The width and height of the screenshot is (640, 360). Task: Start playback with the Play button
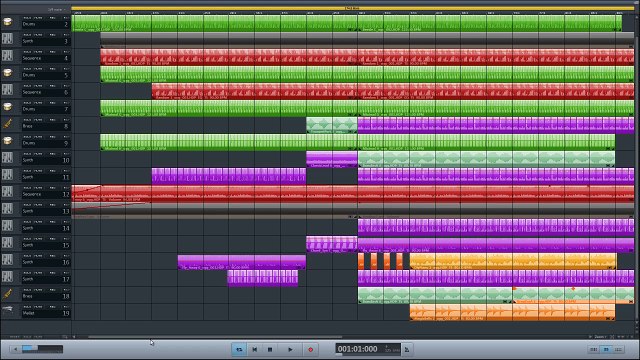(290, 349)
